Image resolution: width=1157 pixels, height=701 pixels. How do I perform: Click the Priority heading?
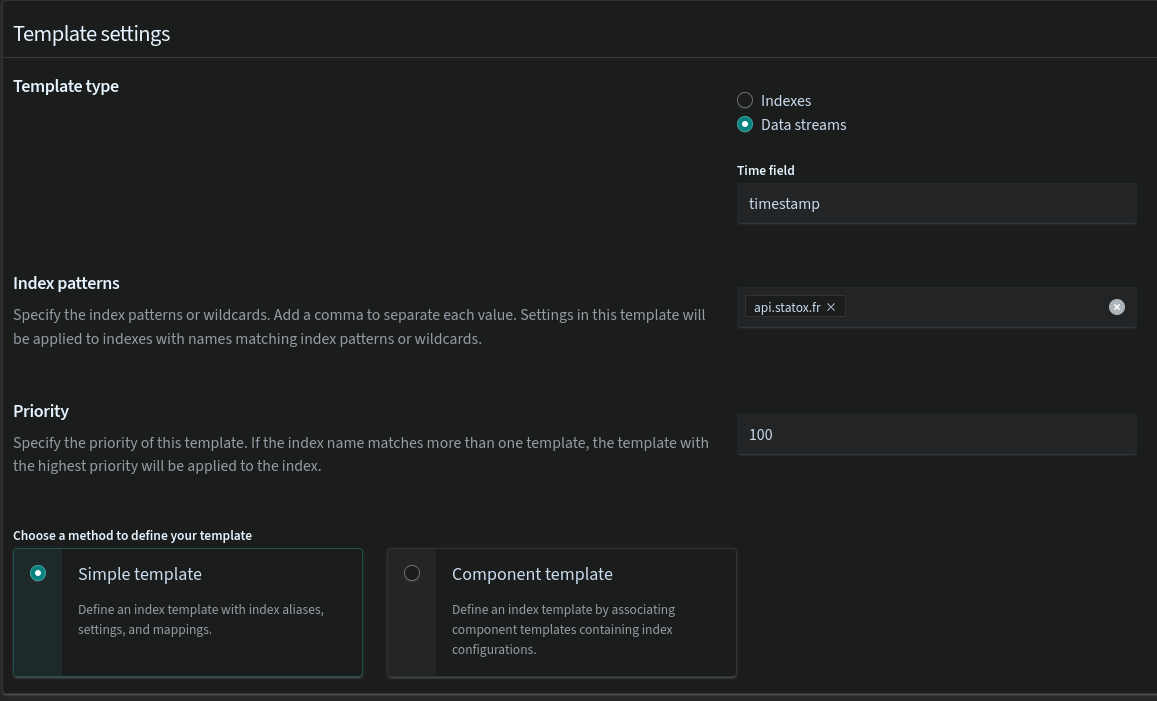[41, 411]
